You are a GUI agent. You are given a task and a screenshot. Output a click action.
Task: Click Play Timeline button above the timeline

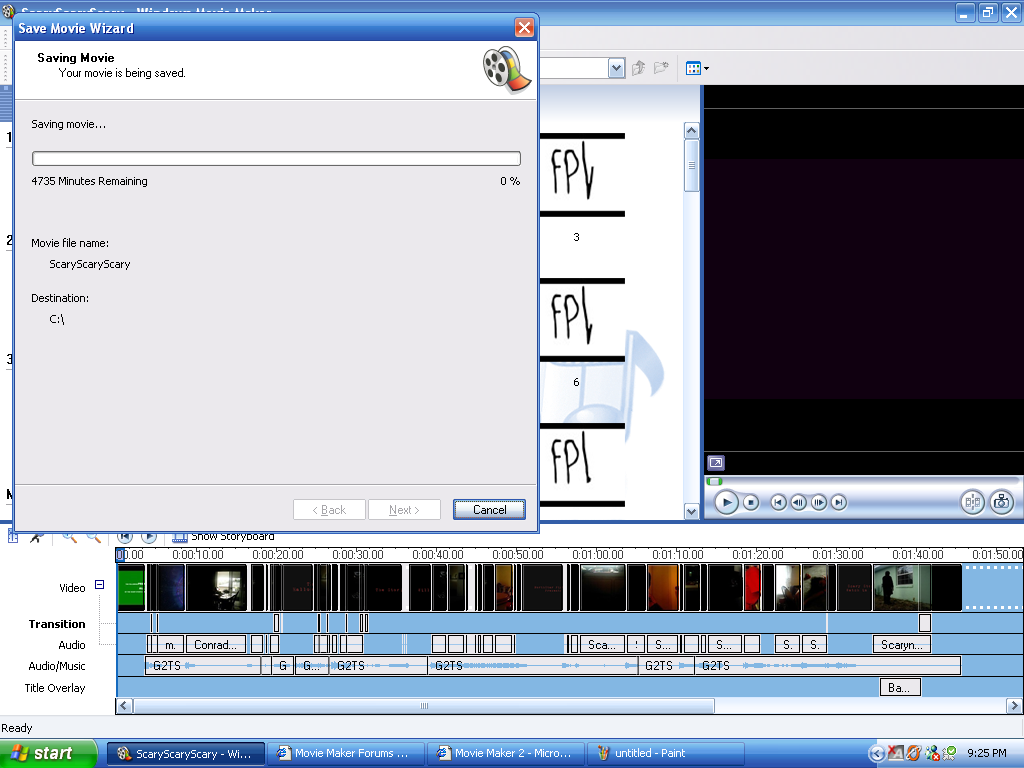pos(149,537)
